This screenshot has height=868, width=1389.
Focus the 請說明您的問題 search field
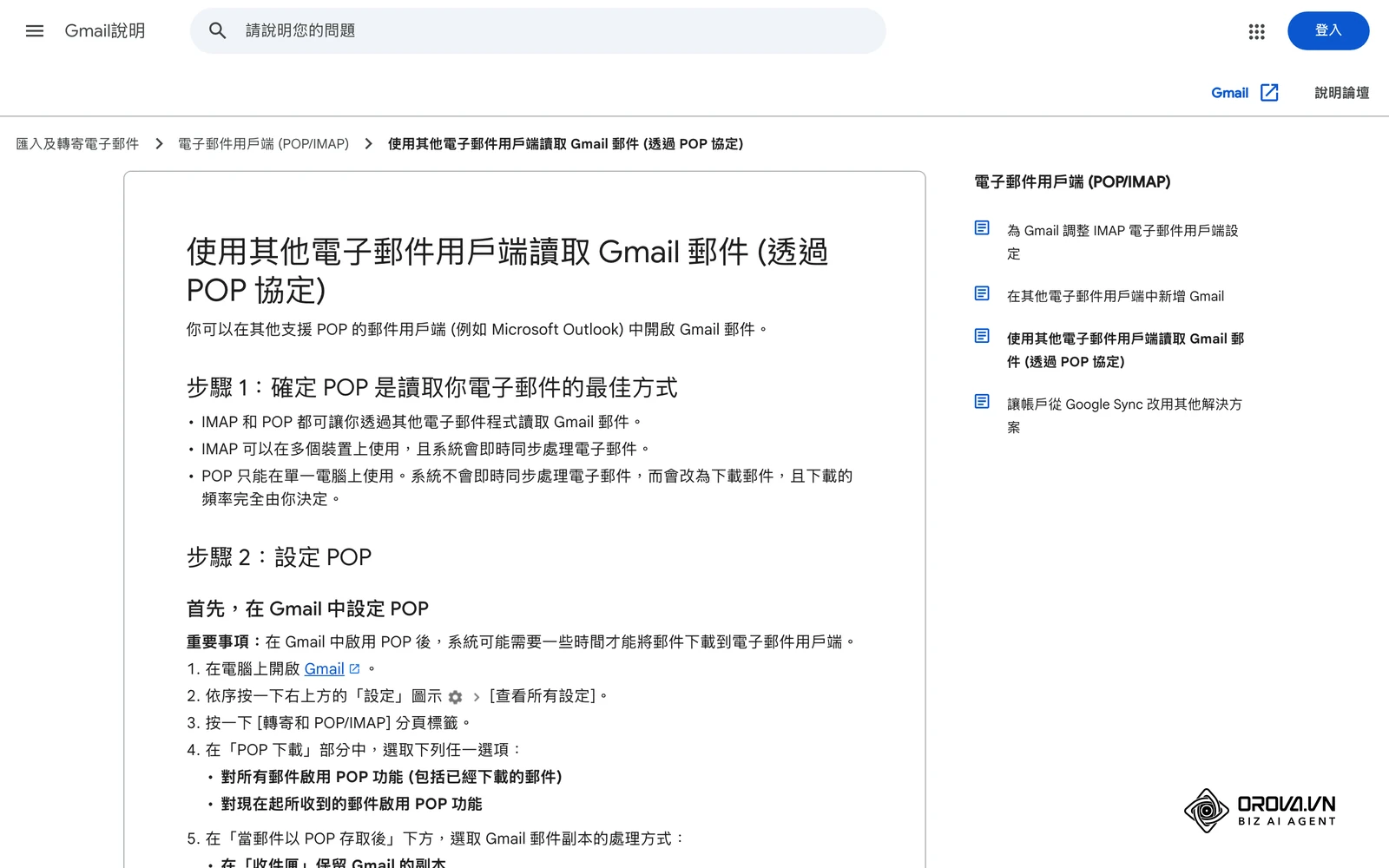[x=538, y=31]
